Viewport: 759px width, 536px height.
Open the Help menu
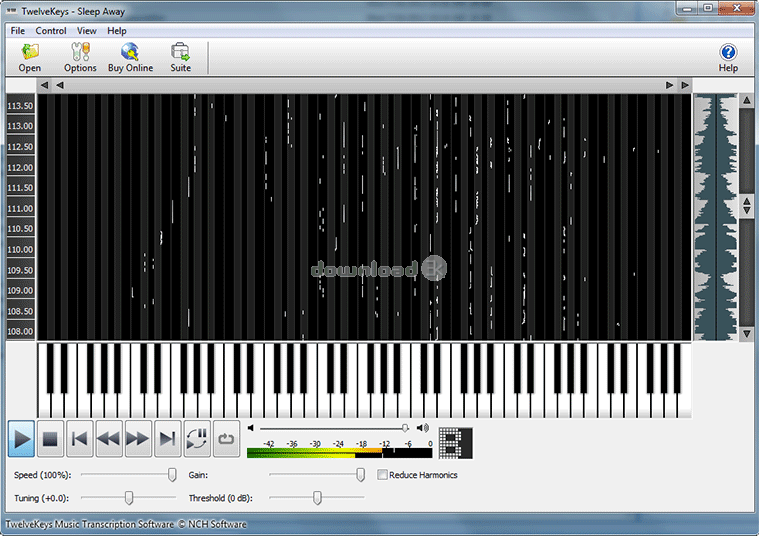[117, 31]
